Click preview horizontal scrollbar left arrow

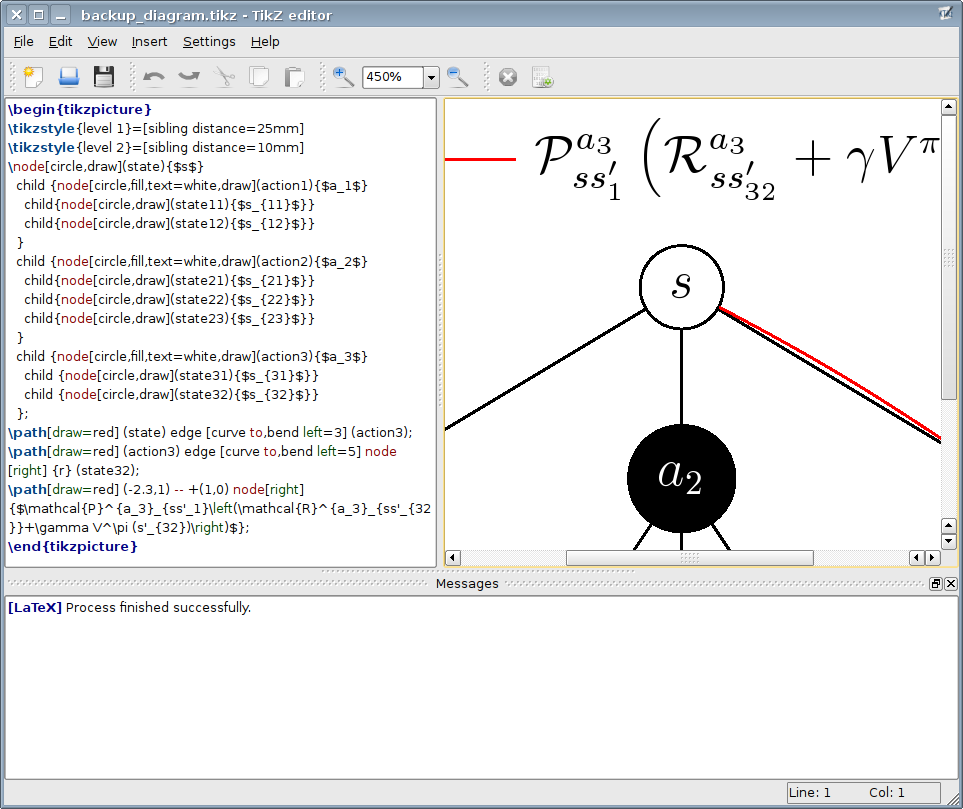[x=453, y=558]
